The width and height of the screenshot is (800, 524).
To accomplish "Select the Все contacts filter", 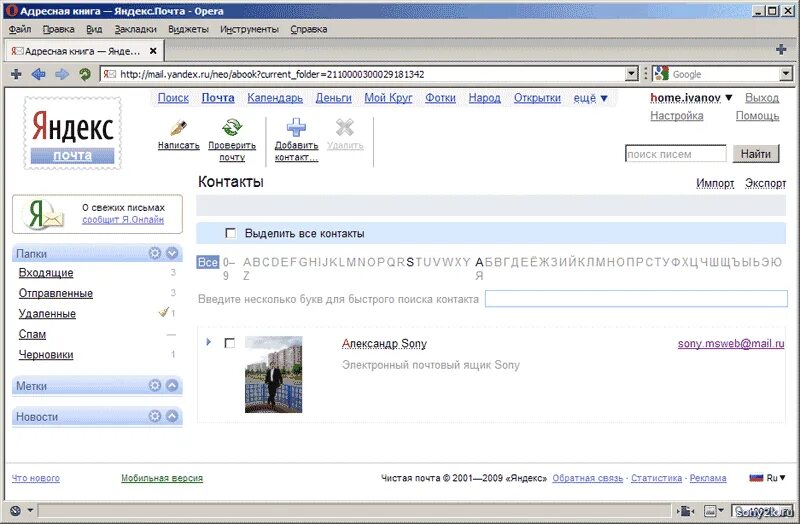I will click(208, 262).
